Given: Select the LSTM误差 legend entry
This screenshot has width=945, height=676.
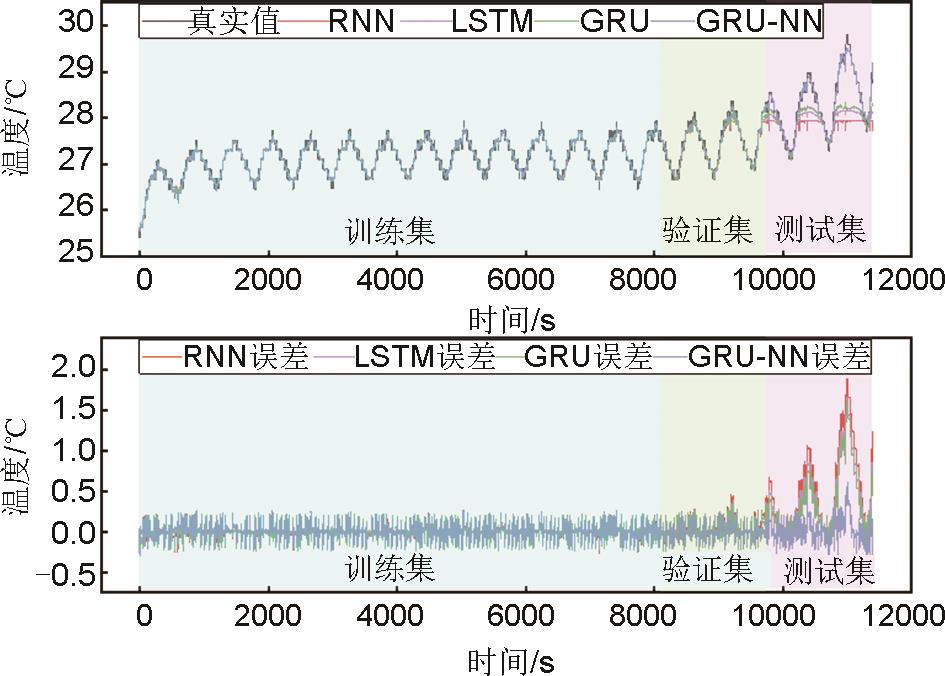Looking at the screenshot, I should click(424, 357).
